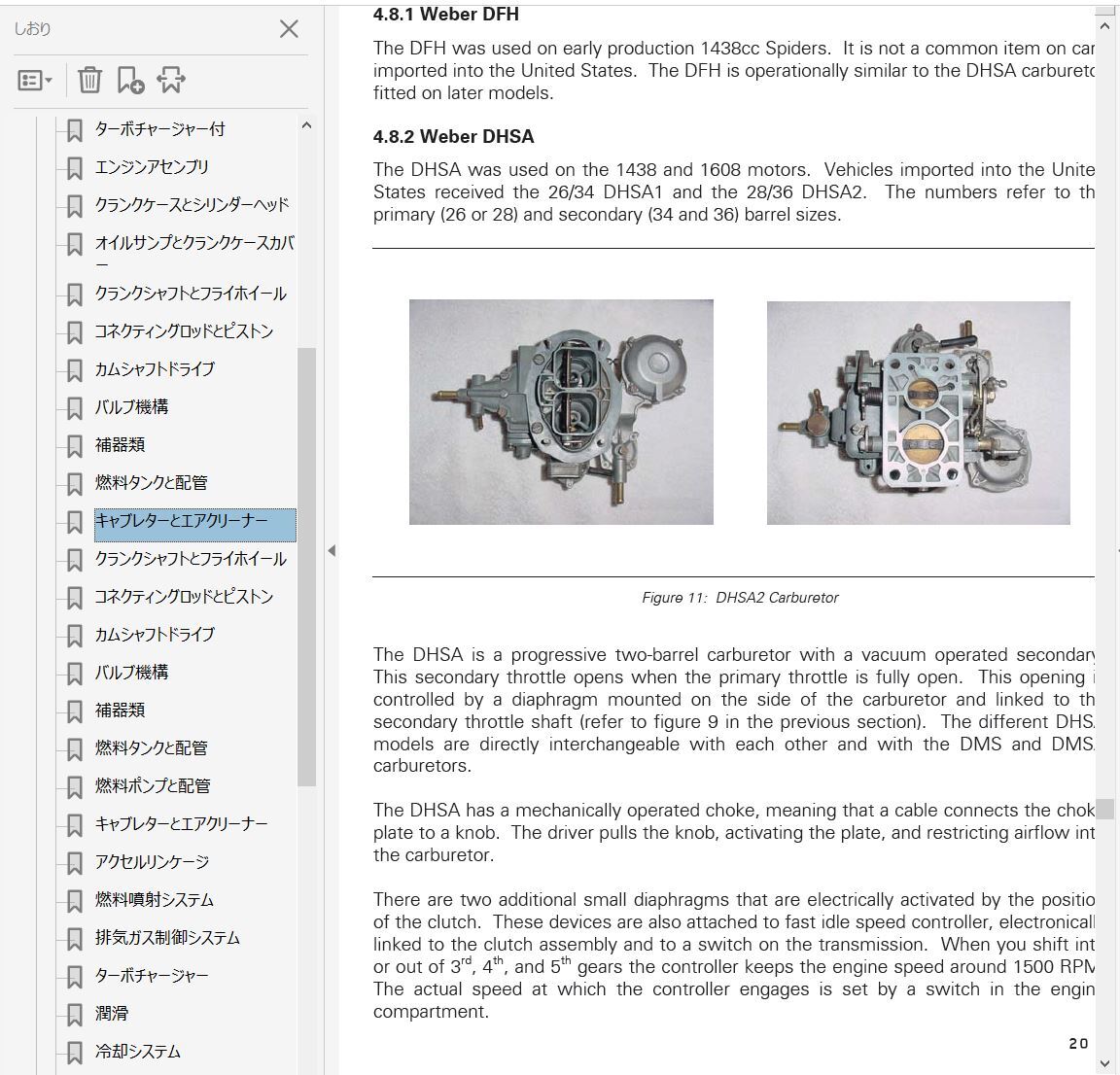Screen dimensions: 1120x1075
Task: Click the document vertical scrollbar thumb
Action: [x=1105, y=809]
